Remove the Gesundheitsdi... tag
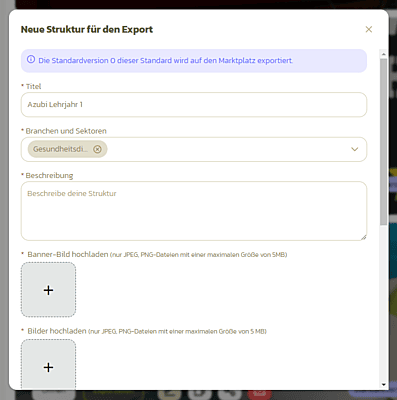Image resolution: width=397 pixels, height=400 pixels. pyautogui.click(x=97, y=149)
